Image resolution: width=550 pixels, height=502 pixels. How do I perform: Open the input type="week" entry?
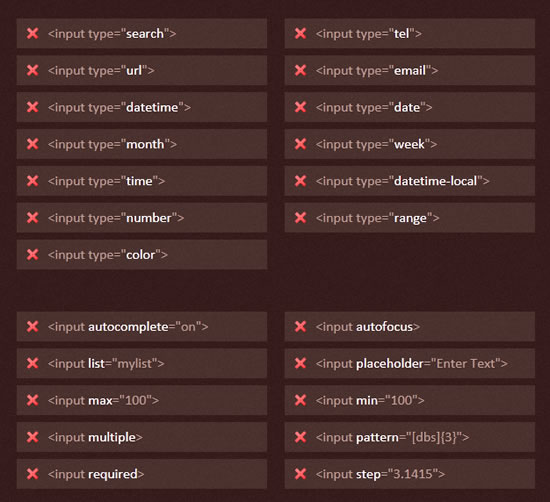(x=410, y=144)
